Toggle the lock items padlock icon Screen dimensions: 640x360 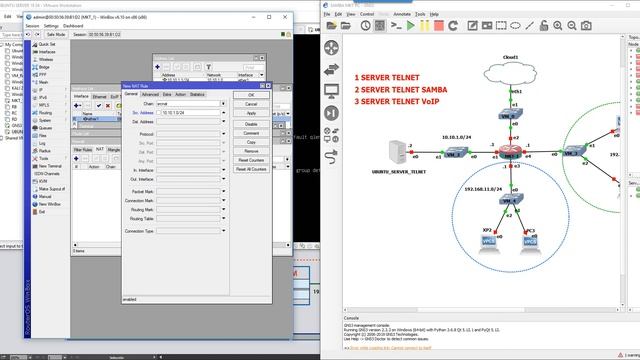(544, 26)
